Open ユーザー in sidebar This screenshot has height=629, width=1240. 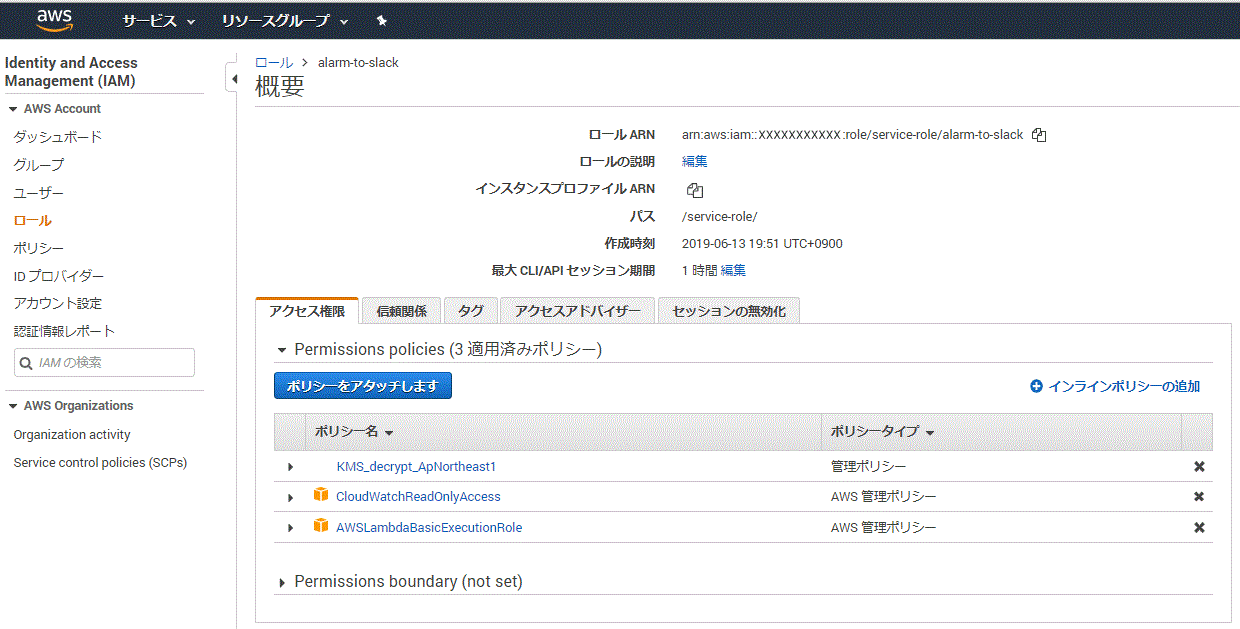[38, 193]
